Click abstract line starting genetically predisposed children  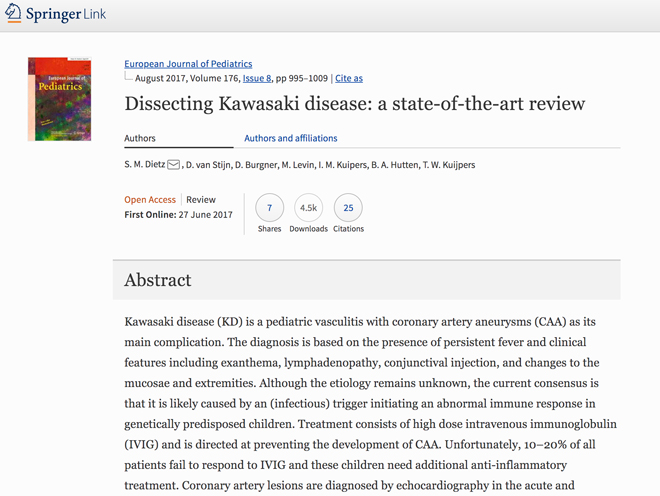coord(370,424)
